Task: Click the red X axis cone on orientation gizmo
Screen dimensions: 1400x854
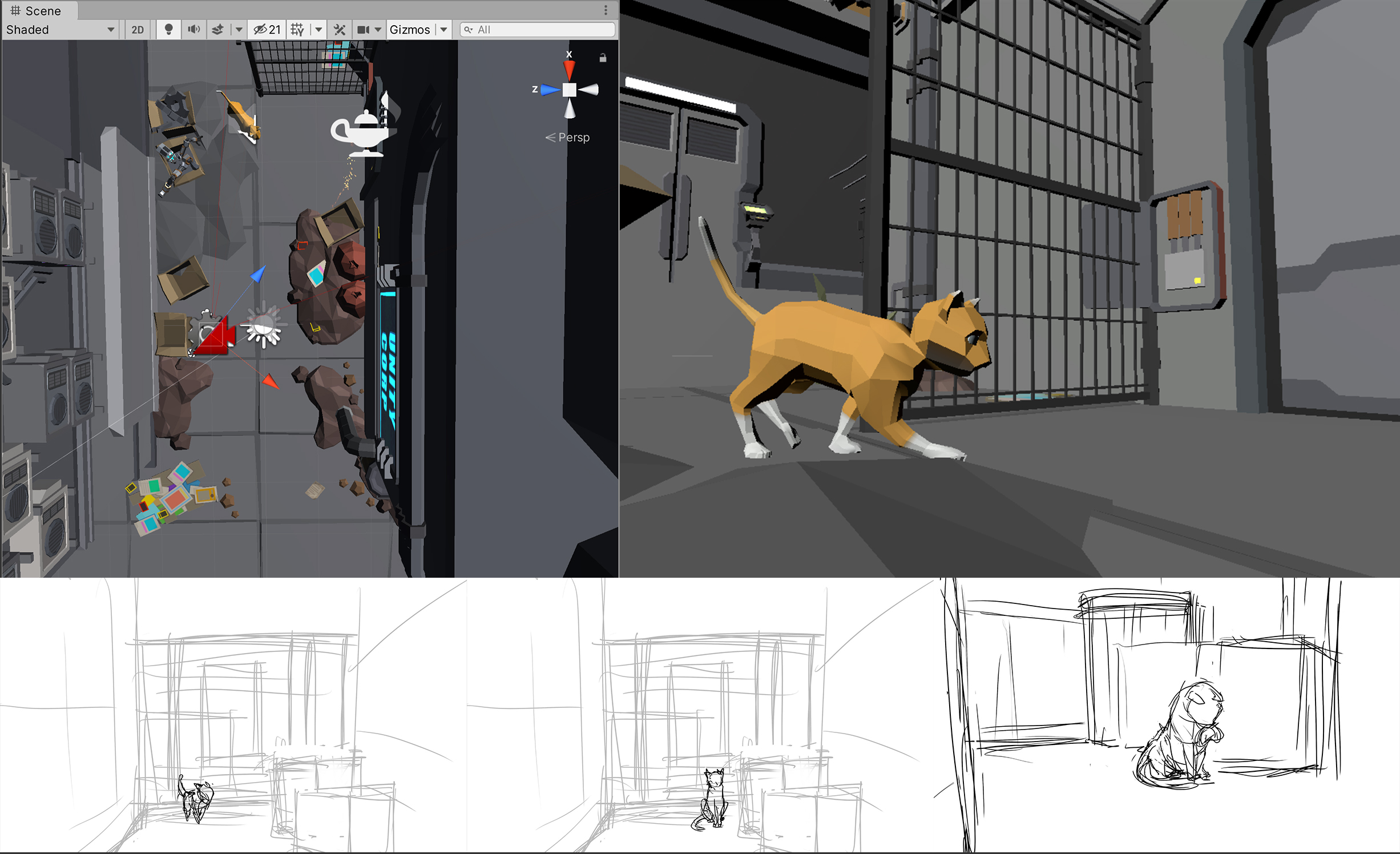Action: 569,69
